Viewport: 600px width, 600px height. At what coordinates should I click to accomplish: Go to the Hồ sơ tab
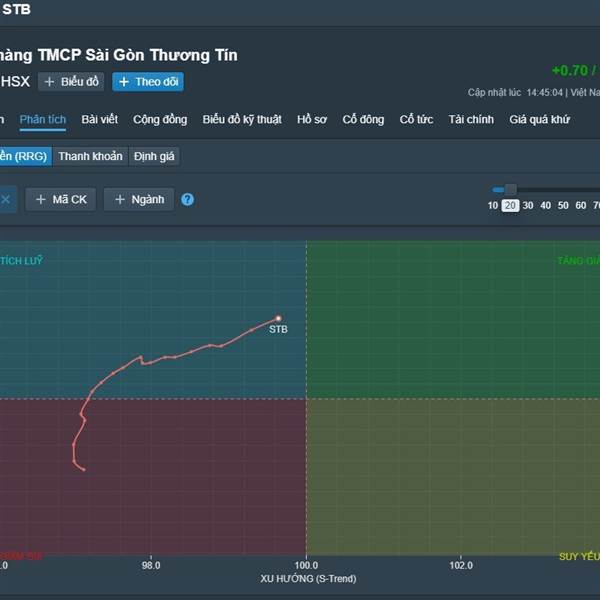[x=312, y=119]
